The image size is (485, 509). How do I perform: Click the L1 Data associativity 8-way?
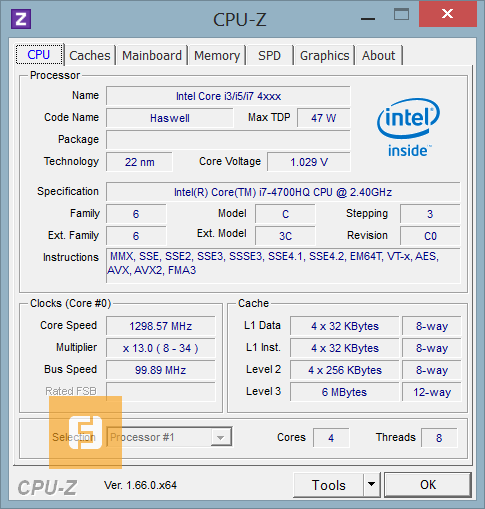click(x=432, y=326)
